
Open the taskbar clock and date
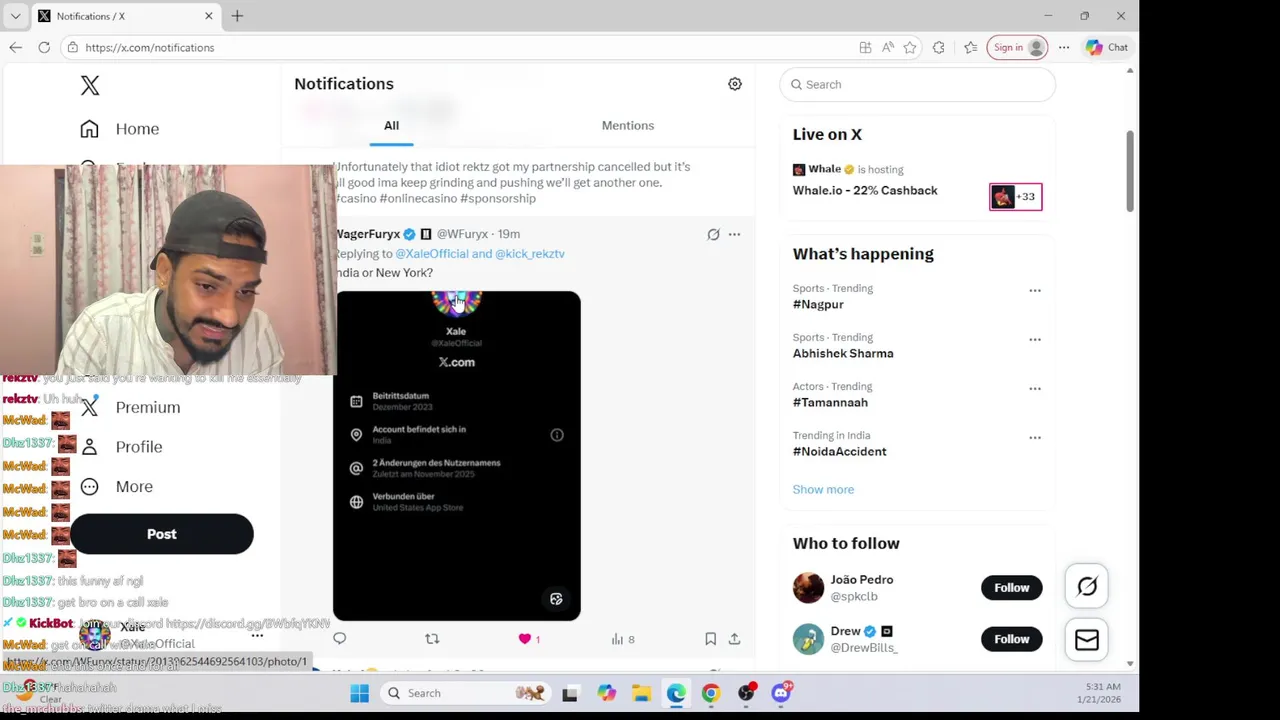1101,693
